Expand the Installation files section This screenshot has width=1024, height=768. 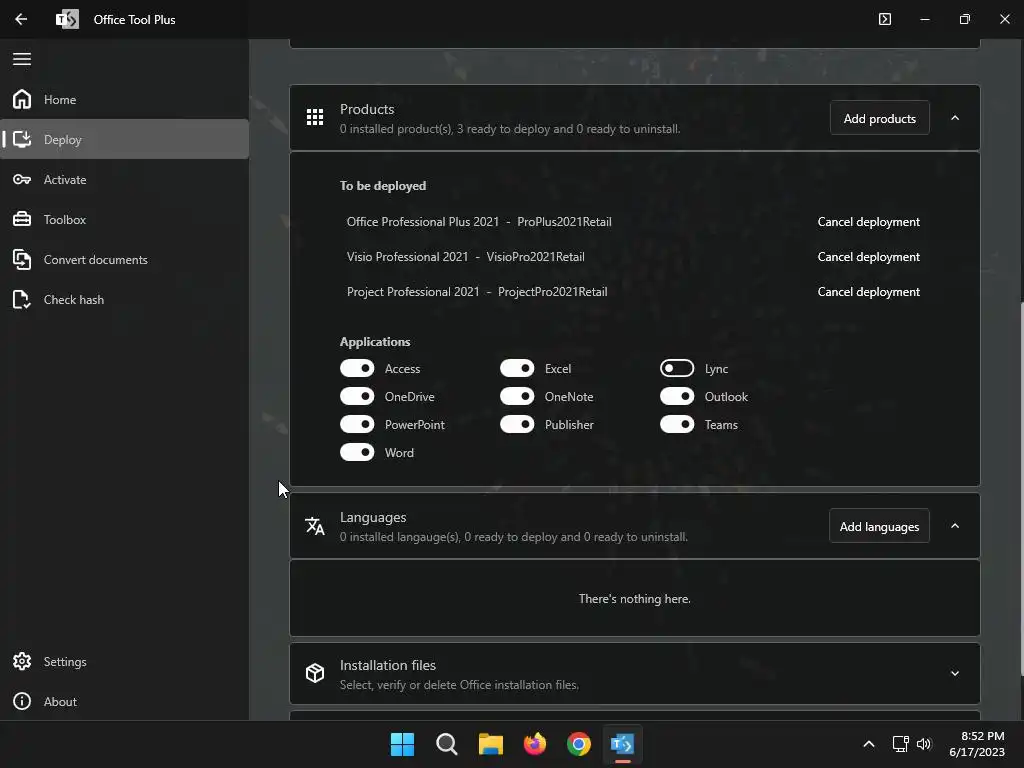tap(955, 673)
